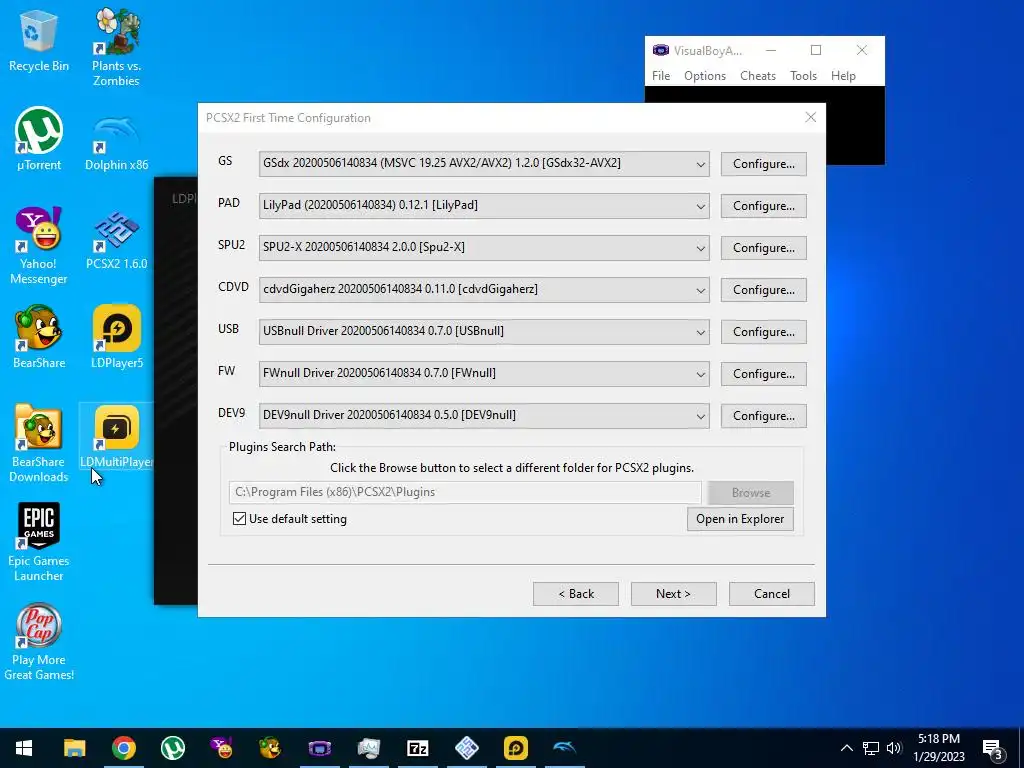Show hidden system tray icons
1024x768 pixels.
click(846, 748)
